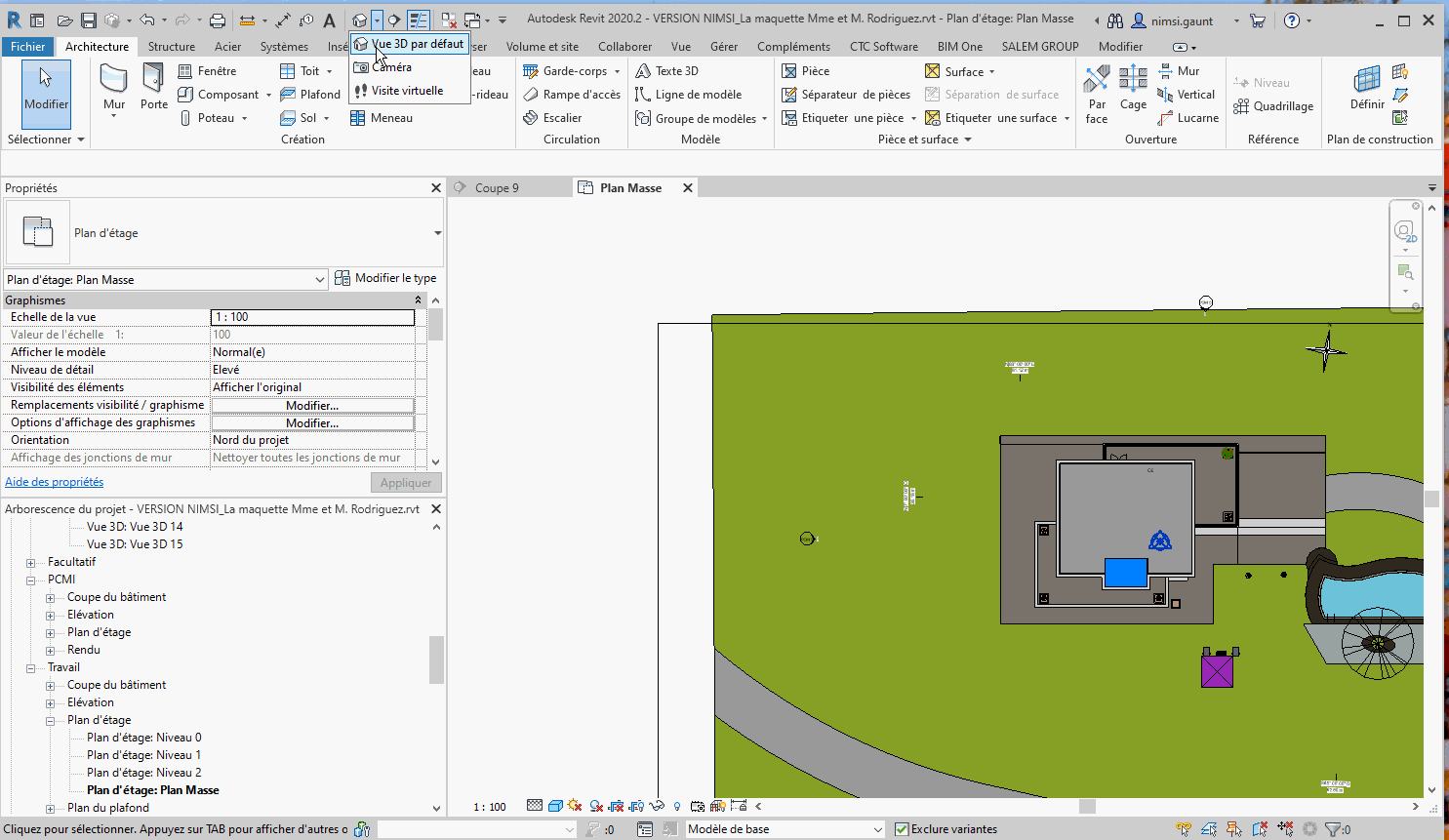The height and width of the screenshot is (840, 1449).
Task: Switch to the Coupe 9 view tab
Action: (497, 188)
